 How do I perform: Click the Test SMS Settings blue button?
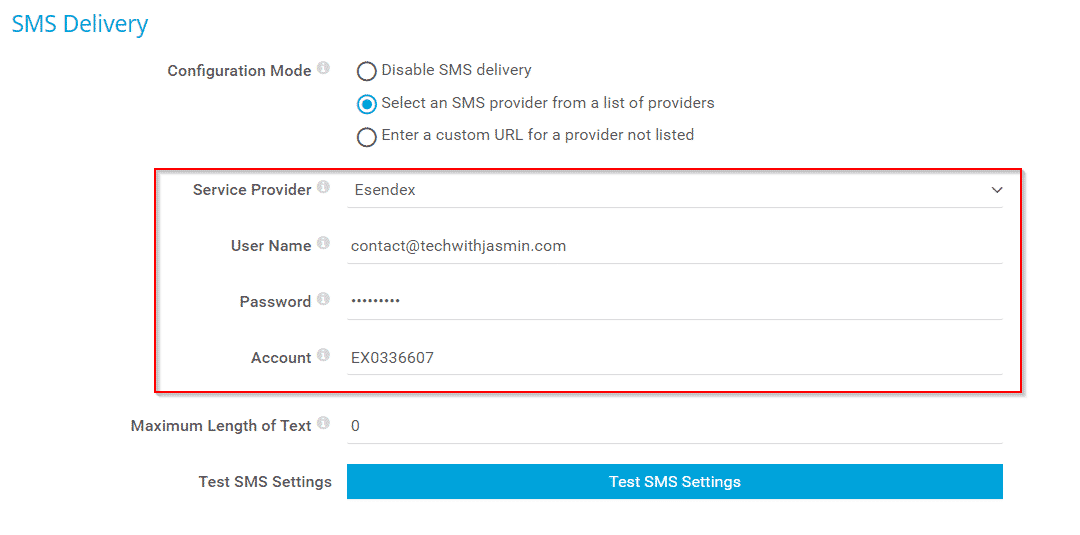(x=674, y=481)
